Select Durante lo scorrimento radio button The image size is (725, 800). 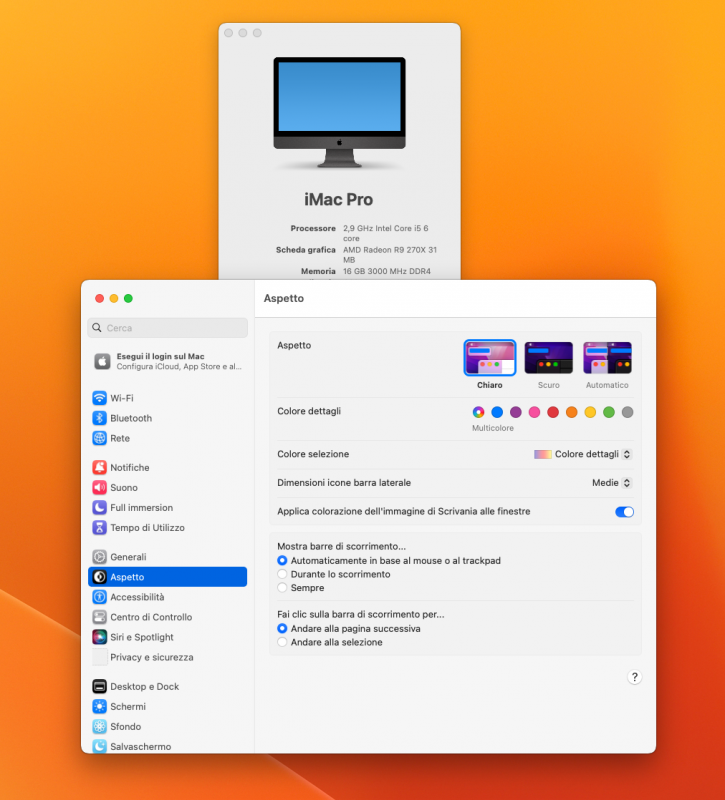(282, 574)
